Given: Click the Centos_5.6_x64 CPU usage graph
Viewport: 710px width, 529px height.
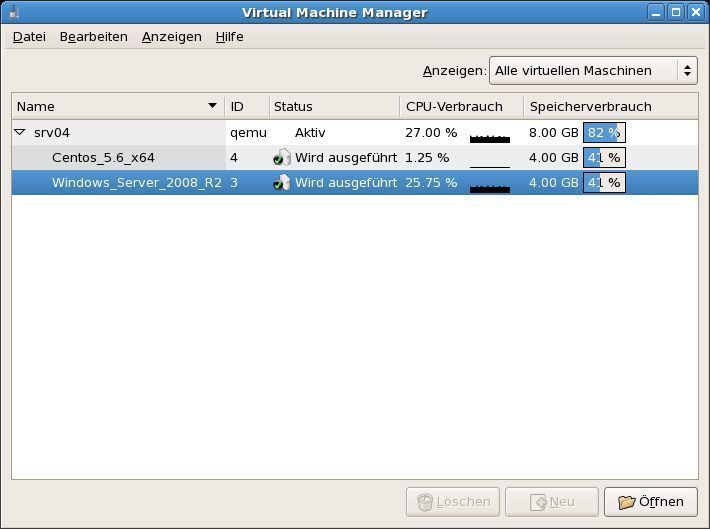Looking at the screenshot, I should click(x=490, y=166).
